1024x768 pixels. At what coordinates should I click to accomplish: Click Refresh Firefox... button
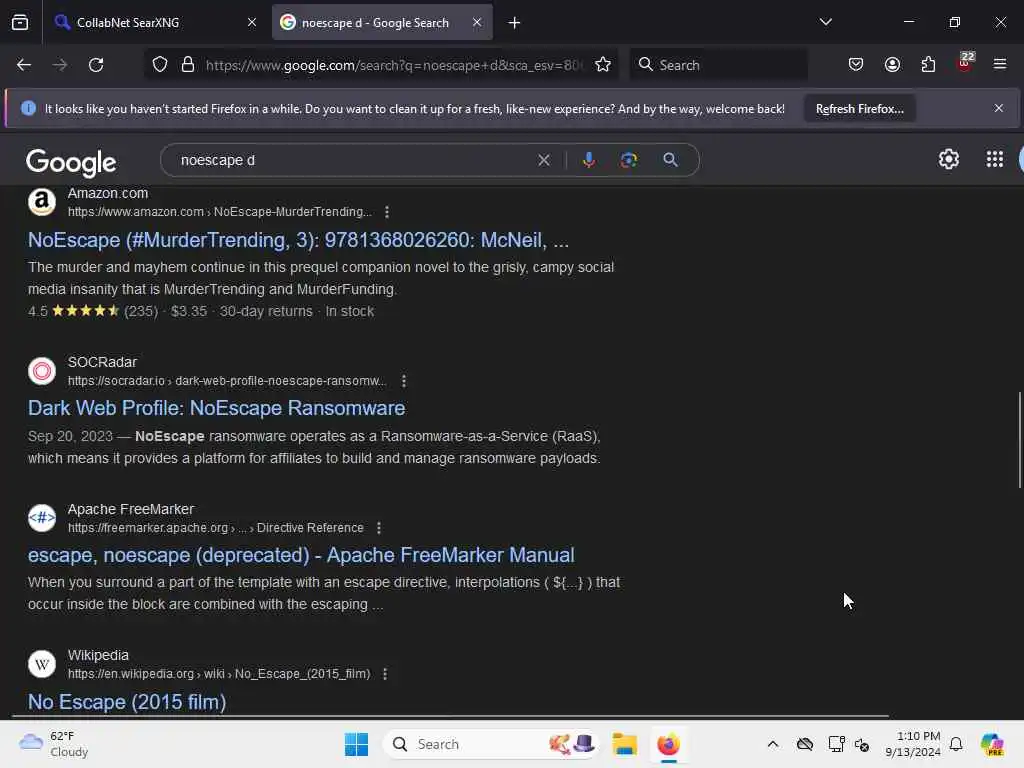(x=859, y=108)
